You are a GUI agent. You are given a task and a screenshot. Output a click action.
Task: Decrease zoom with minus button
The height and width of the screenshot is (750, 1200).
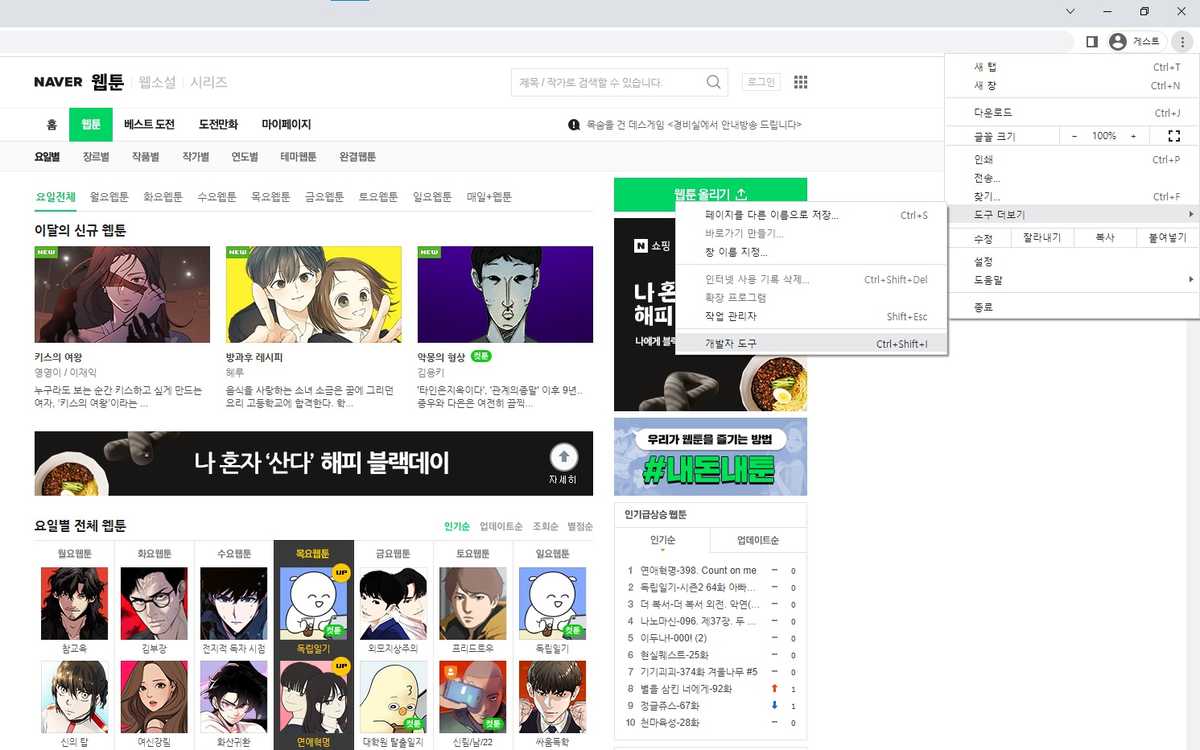click(1074, 135)
